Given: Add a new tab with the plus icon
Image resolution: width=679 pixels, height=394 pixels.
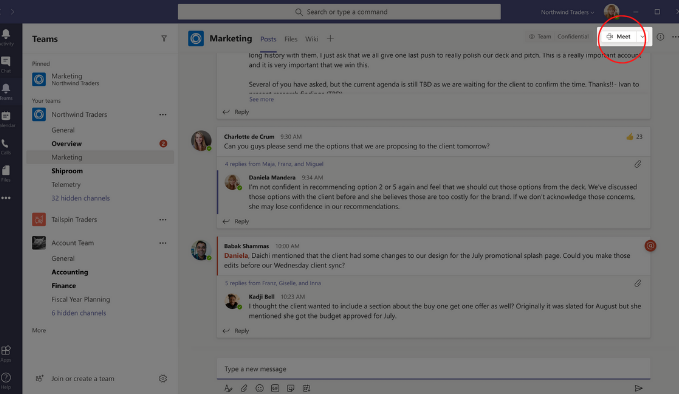Looking at the screenshot, I should 330,39.
